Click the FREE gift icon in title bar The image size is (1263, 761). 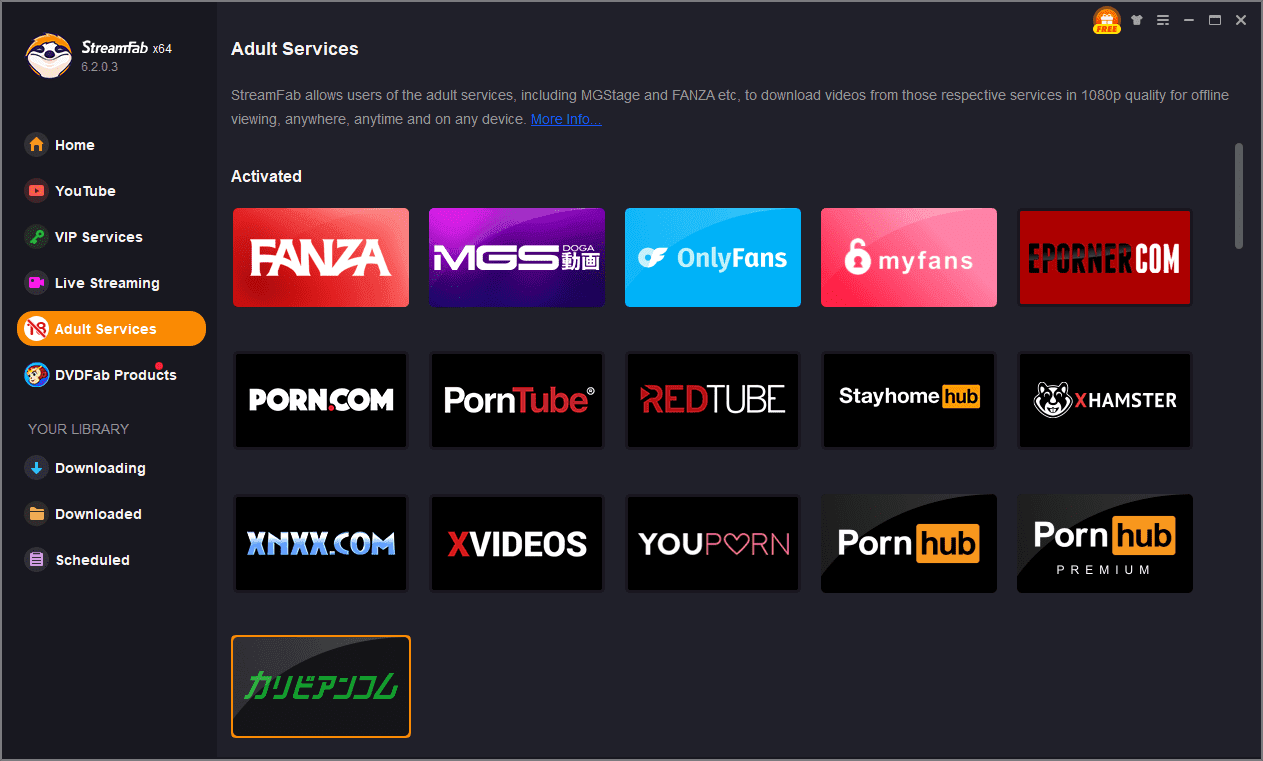coord(1107,21)
